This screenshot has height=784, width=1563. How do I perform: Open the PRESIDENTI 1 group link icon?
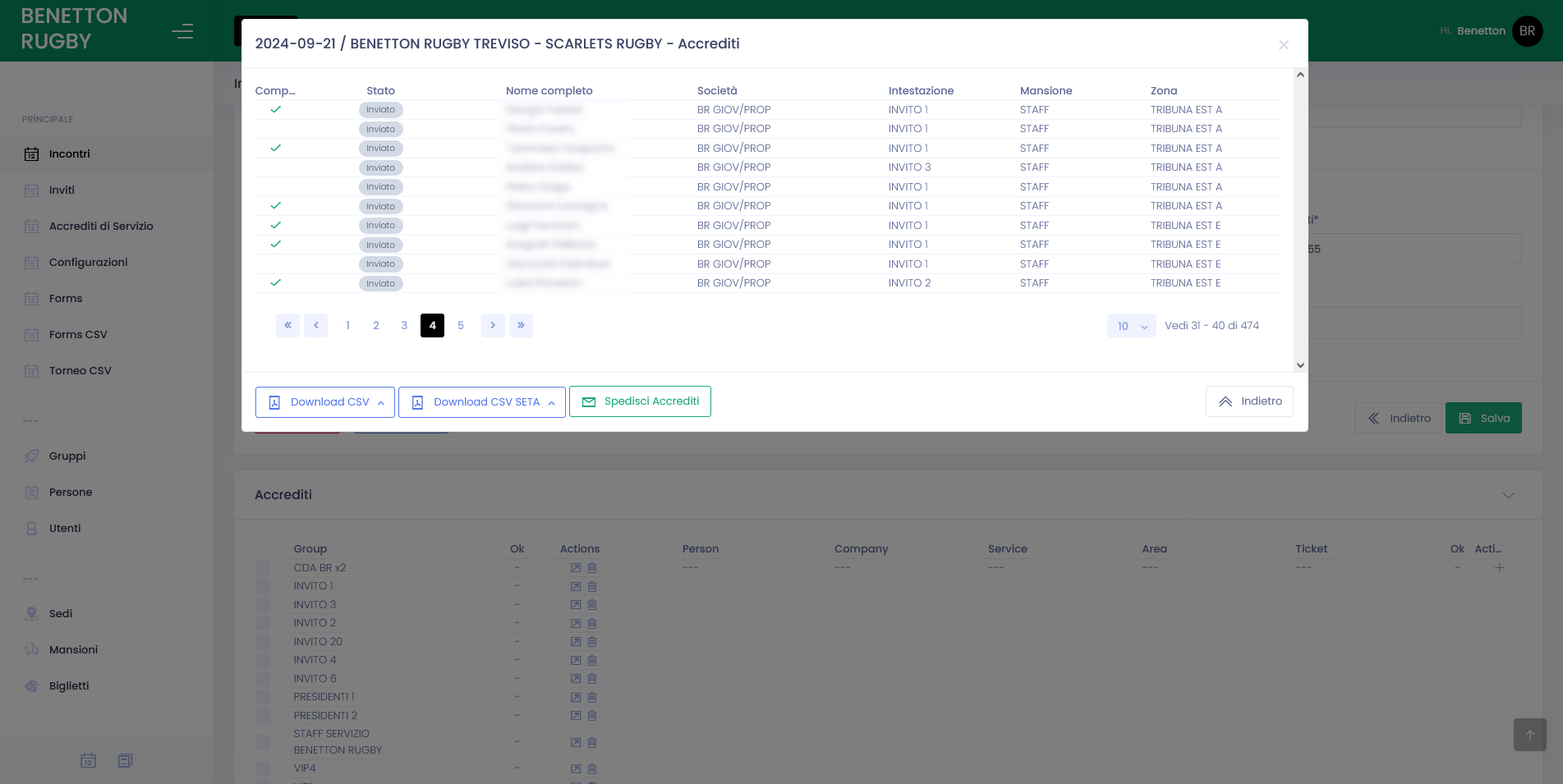coord(576,698)
